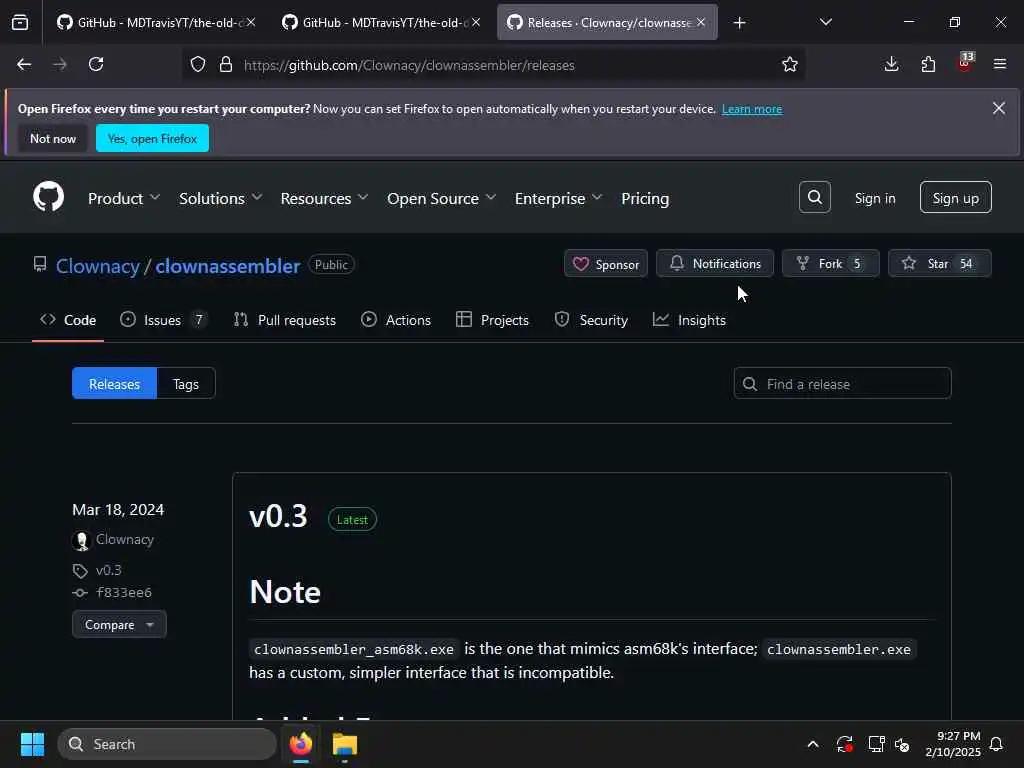Click the Windows taskbar Search box
The image size is (1024, 768).
coord(167,744)
